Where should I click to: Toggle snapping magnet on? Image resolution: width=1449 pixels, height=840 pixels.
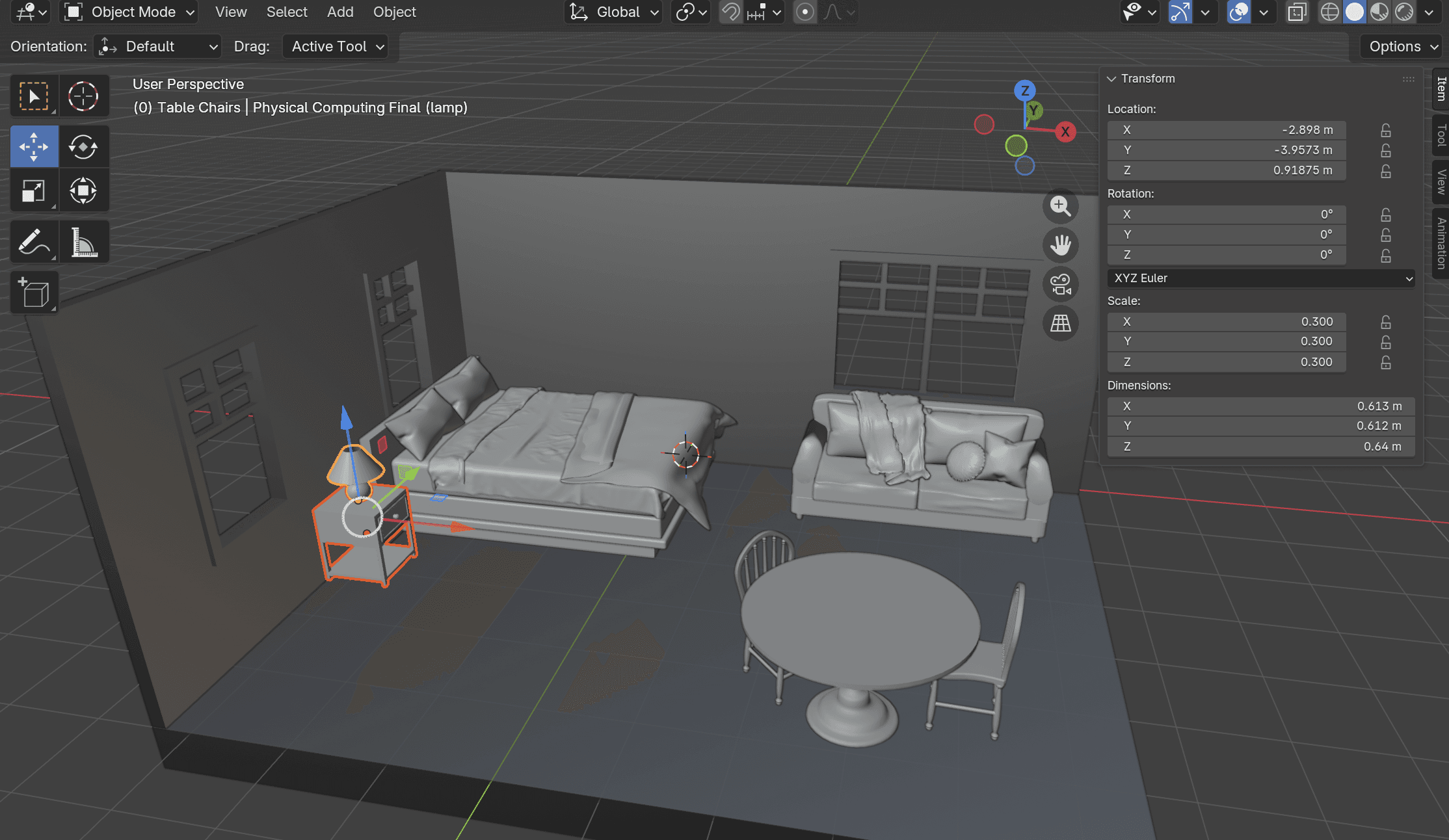(732, 12)
